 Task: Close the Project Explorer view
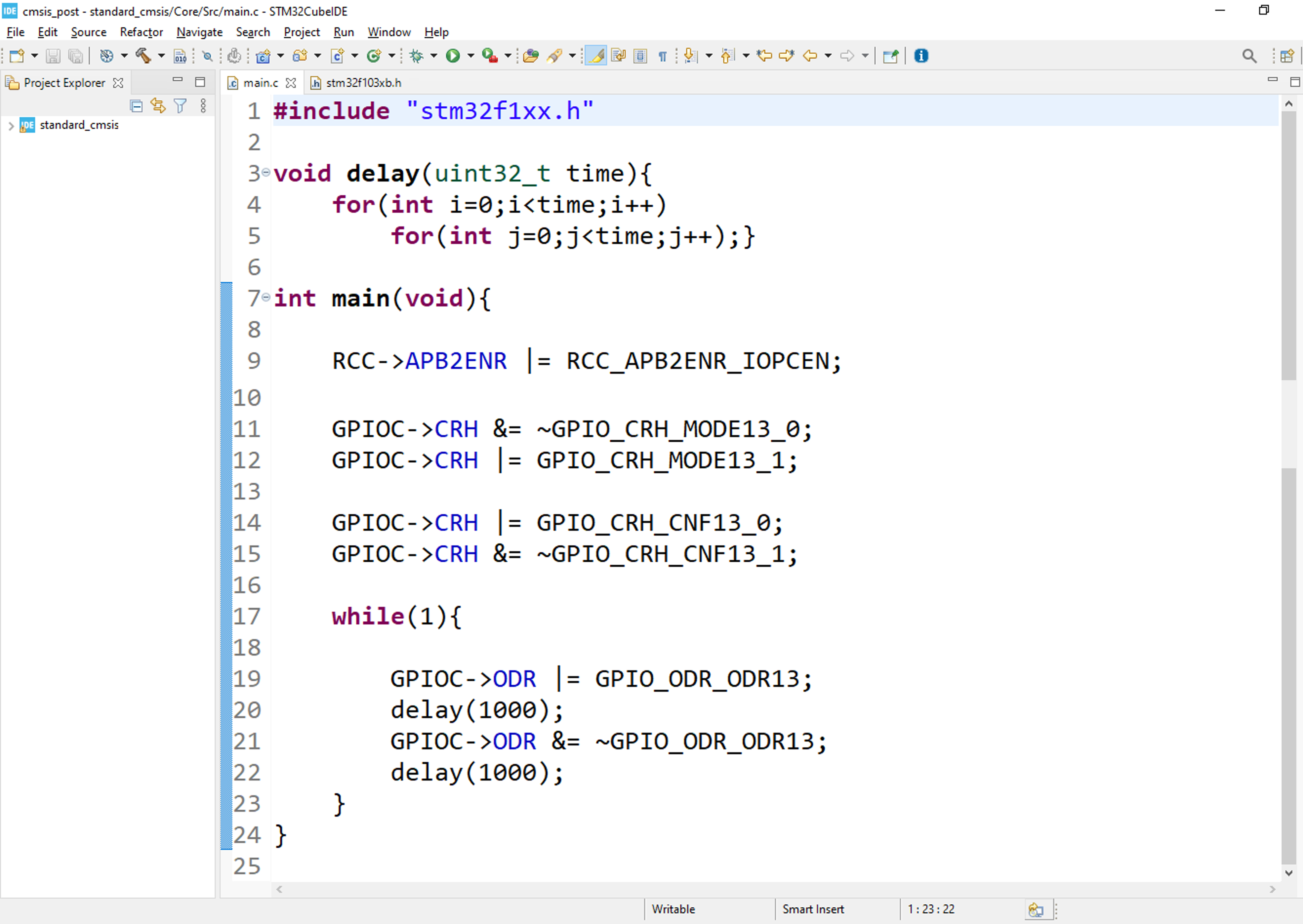pyautogui.click(x=118, y=83)
